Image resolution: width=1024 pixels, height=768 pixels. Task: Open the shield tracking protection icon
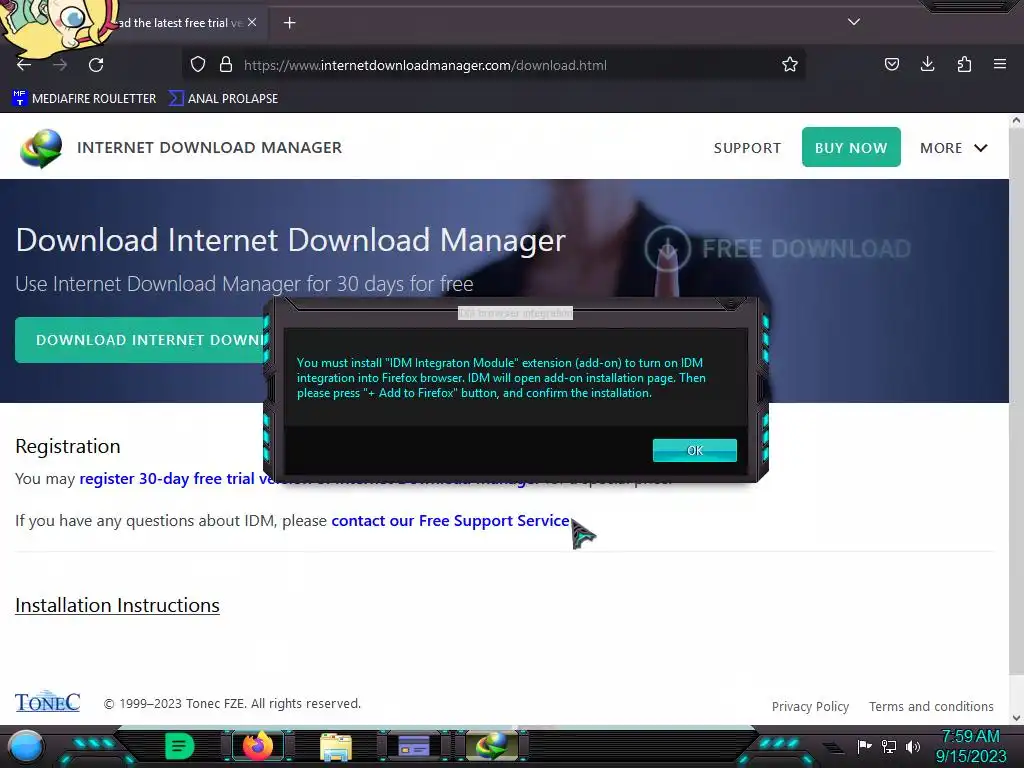tap(198, 65)
